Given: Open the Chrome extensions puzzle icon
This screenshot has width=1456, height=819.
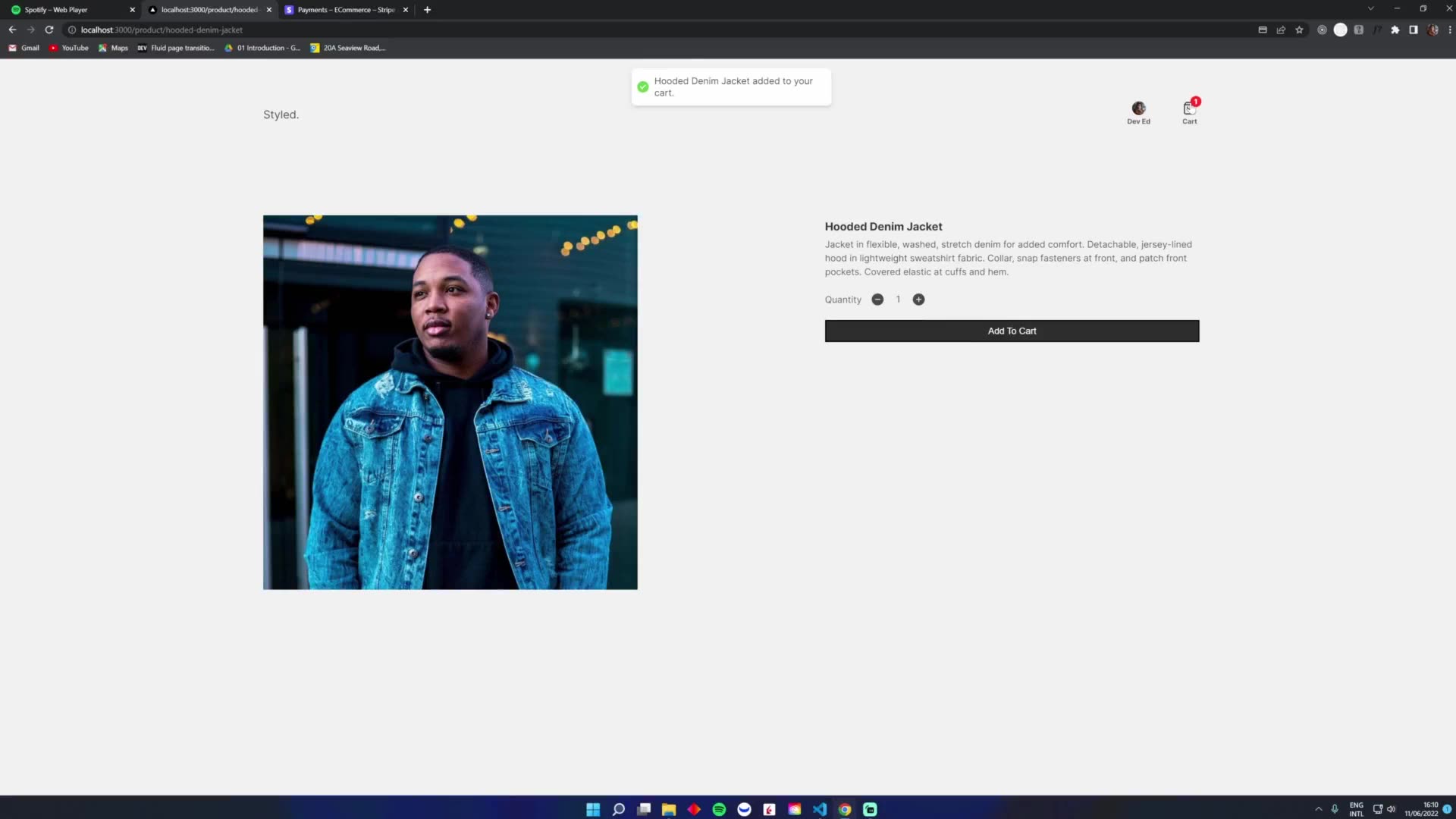Looking at the screenshot, I should [1395, 30].
